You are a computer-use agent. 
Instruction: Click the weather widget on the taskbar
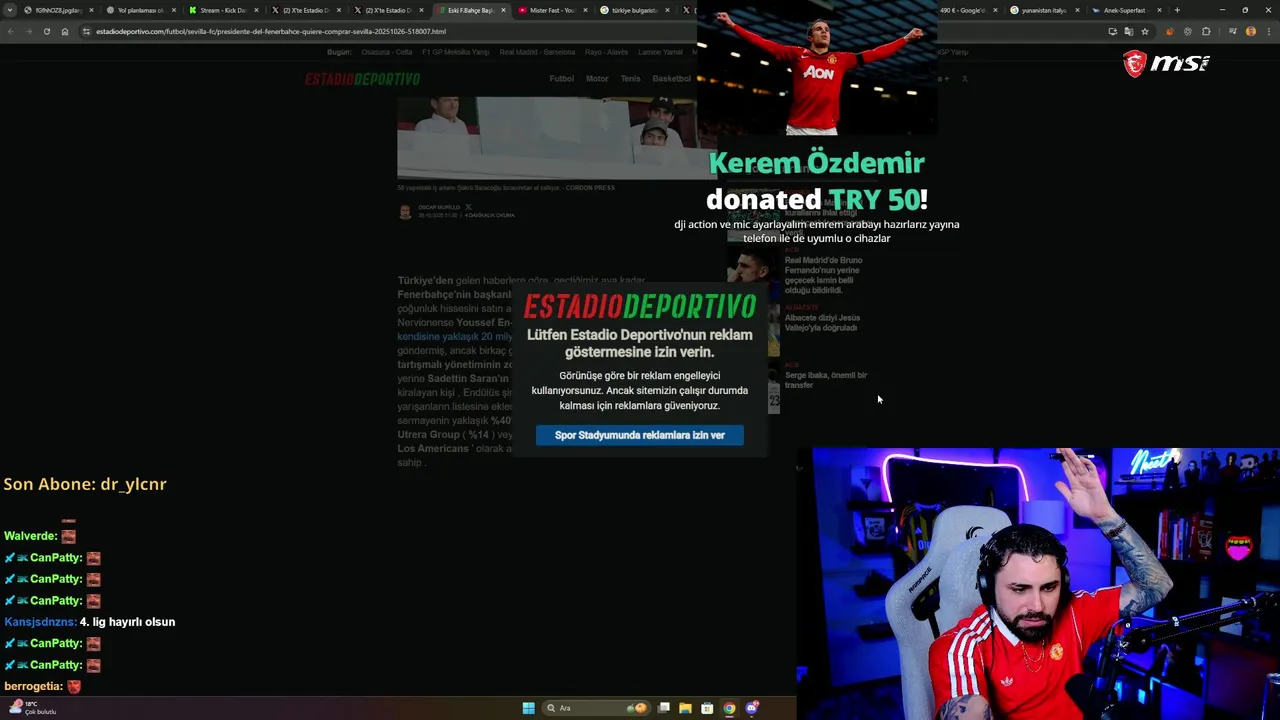31,707
